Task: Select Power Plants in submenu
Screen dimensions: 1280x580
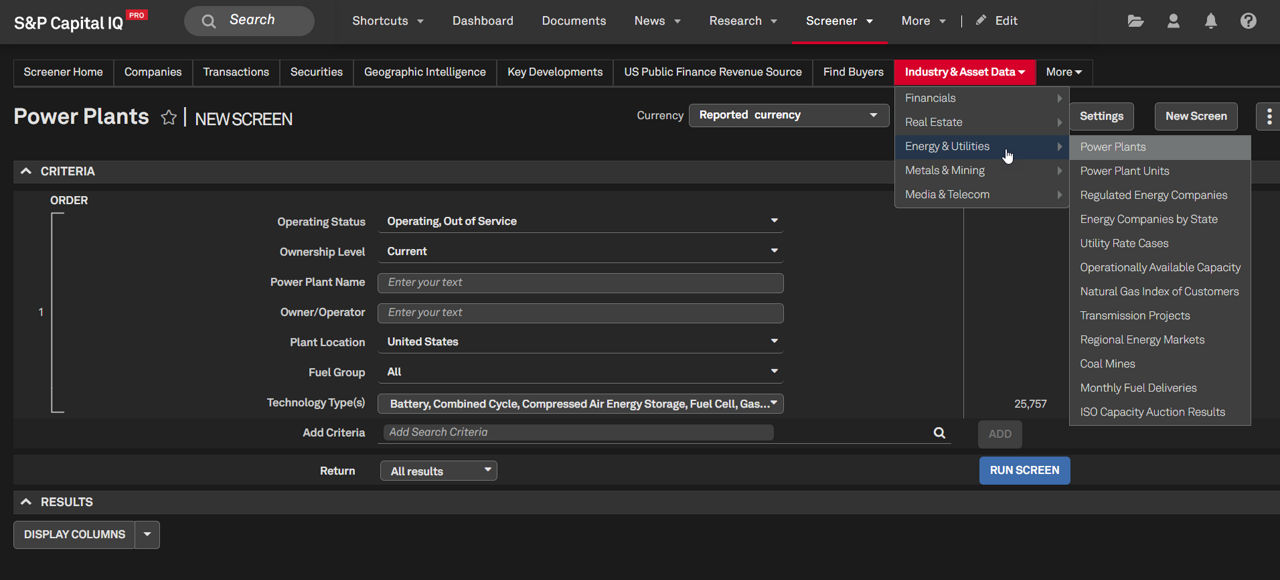Action: [1160, 147]
